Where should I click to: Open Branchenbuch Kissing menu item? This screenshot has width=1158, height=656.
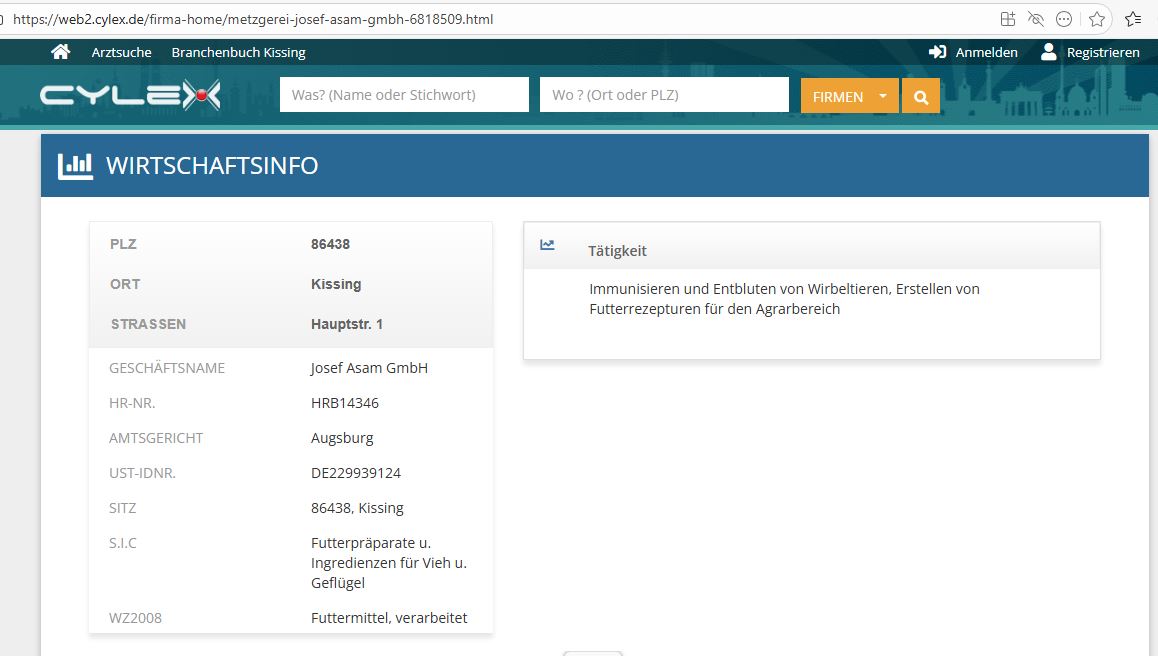(x=238, y=52)
